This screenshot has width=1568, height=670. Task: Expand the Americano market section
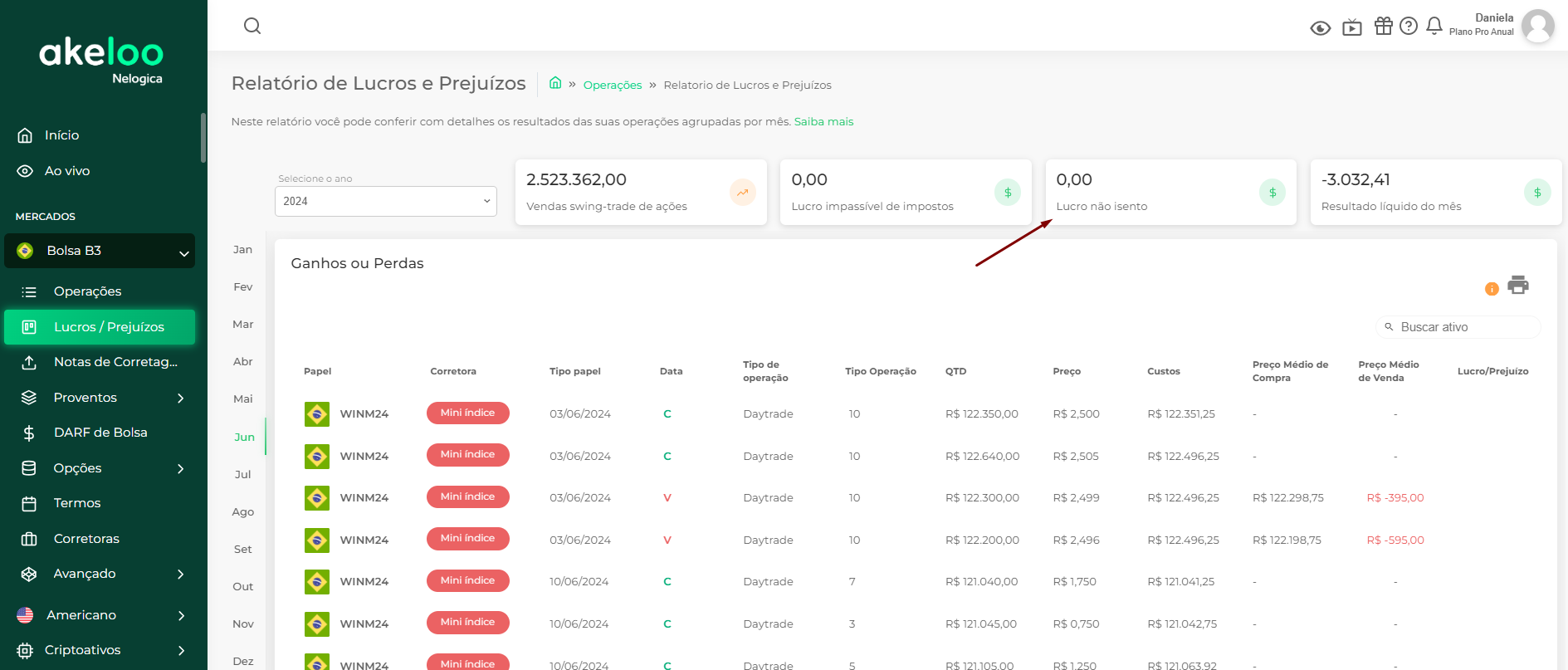100,615
